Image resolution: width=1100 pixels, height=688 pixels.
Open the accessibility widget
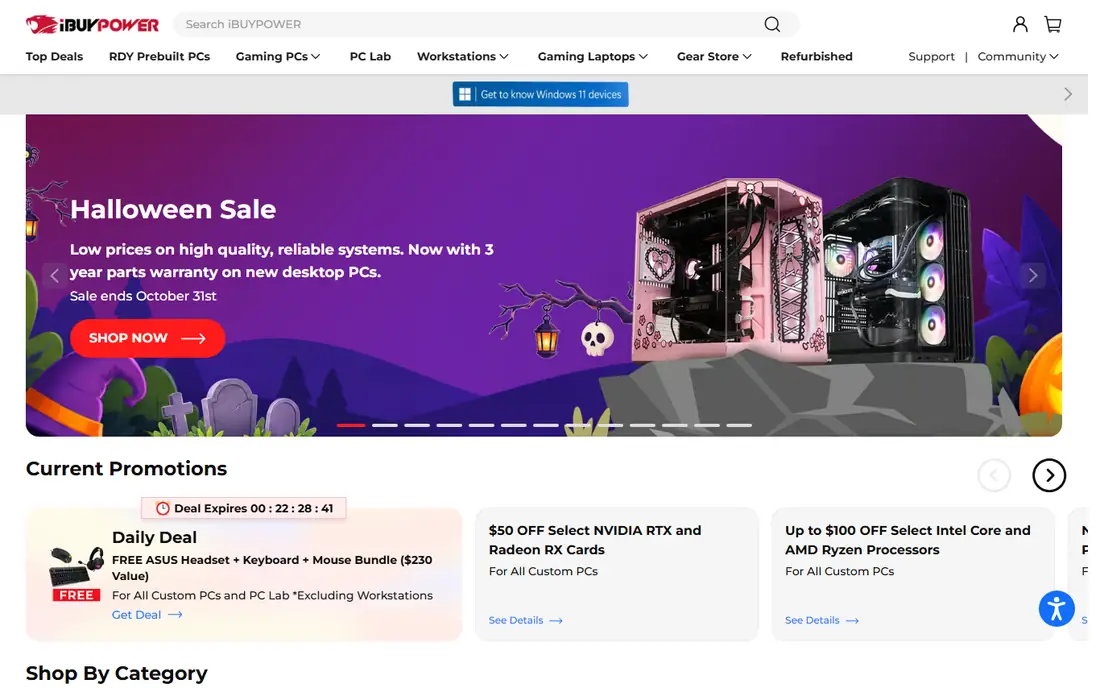pyautogui.click(x=1057, y=608)
